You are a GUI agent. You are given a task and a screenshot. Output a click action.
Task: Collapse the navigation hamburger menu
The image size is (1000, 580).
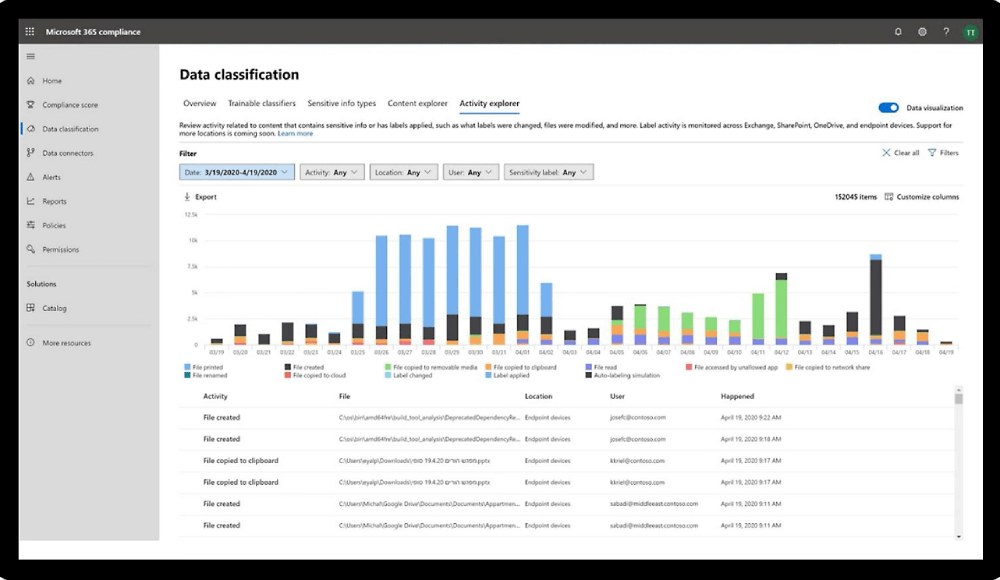point(31,56)
